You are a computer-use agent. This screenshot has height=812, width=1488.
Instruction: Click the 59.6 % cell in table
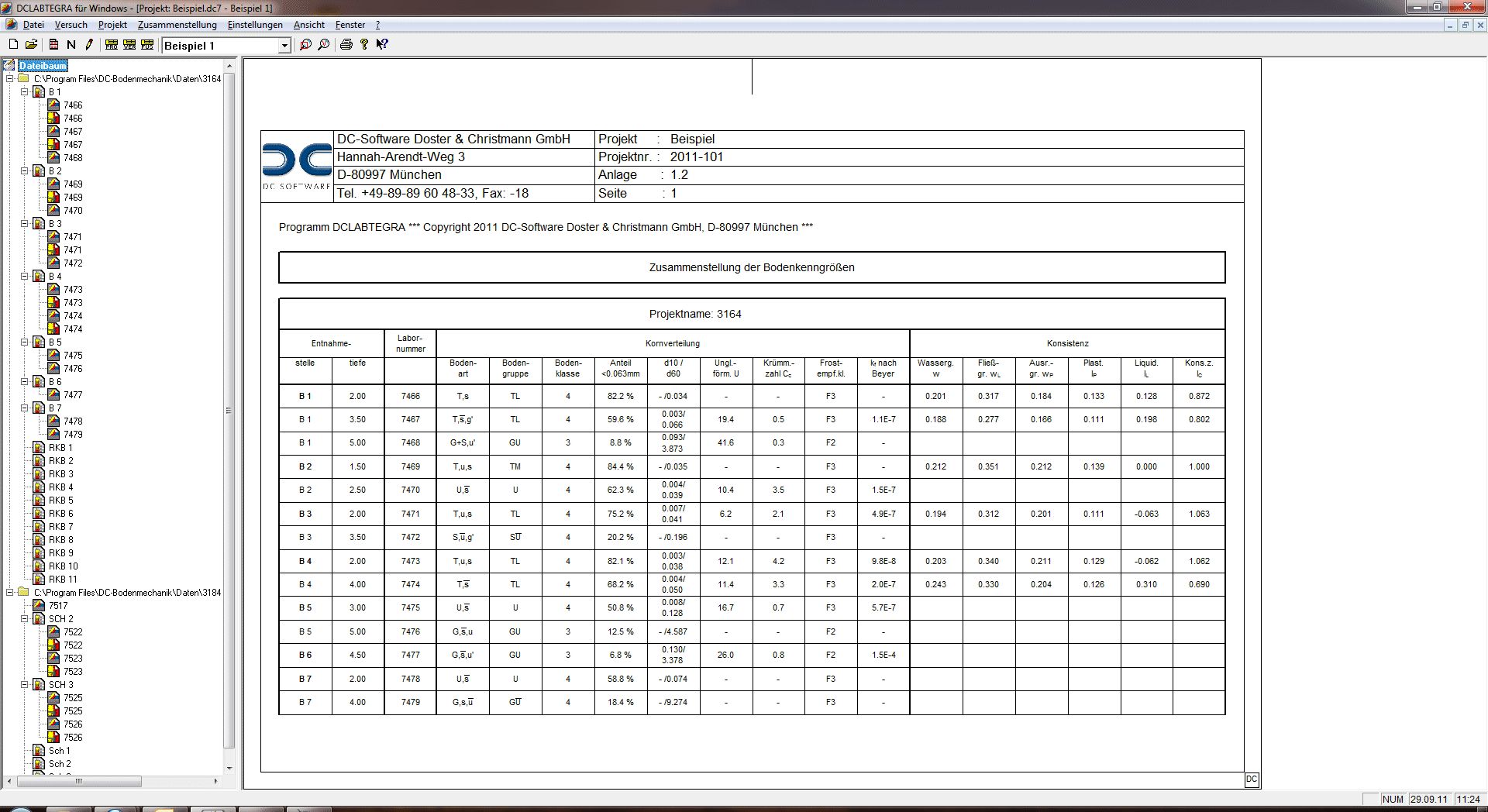[x=620, y=419]
